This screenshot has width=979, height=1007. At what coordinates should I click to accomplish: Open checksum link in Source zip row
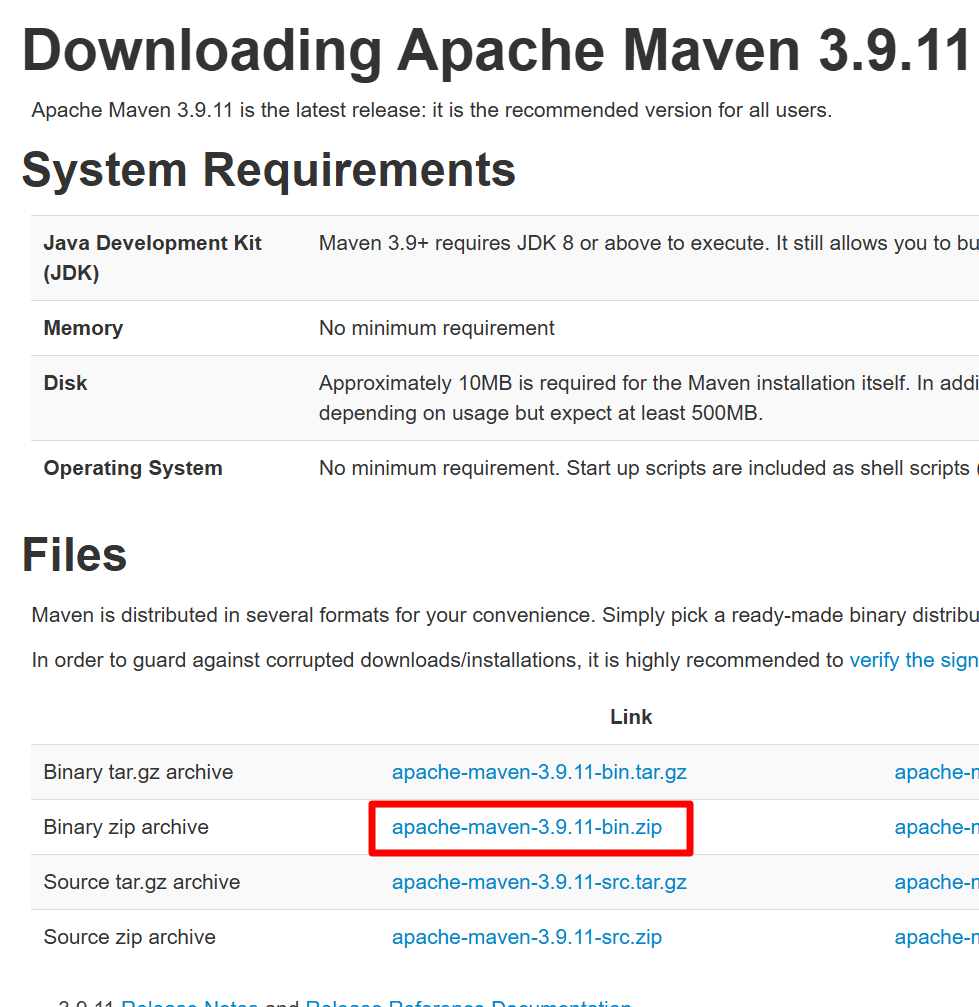point(937,937)
